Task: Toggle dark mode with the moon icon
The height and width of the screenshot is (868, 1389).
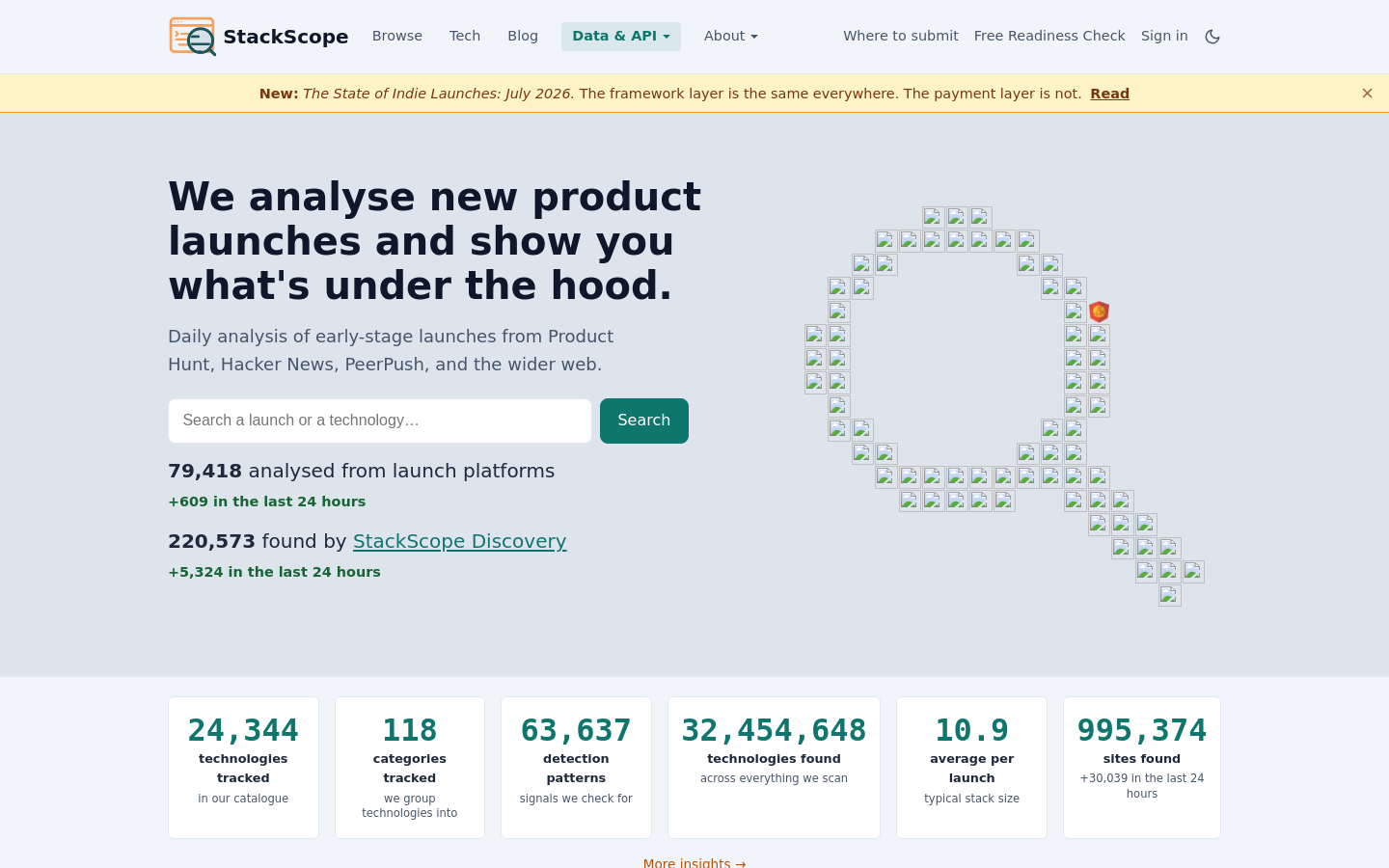Action: coord(1212,37)
